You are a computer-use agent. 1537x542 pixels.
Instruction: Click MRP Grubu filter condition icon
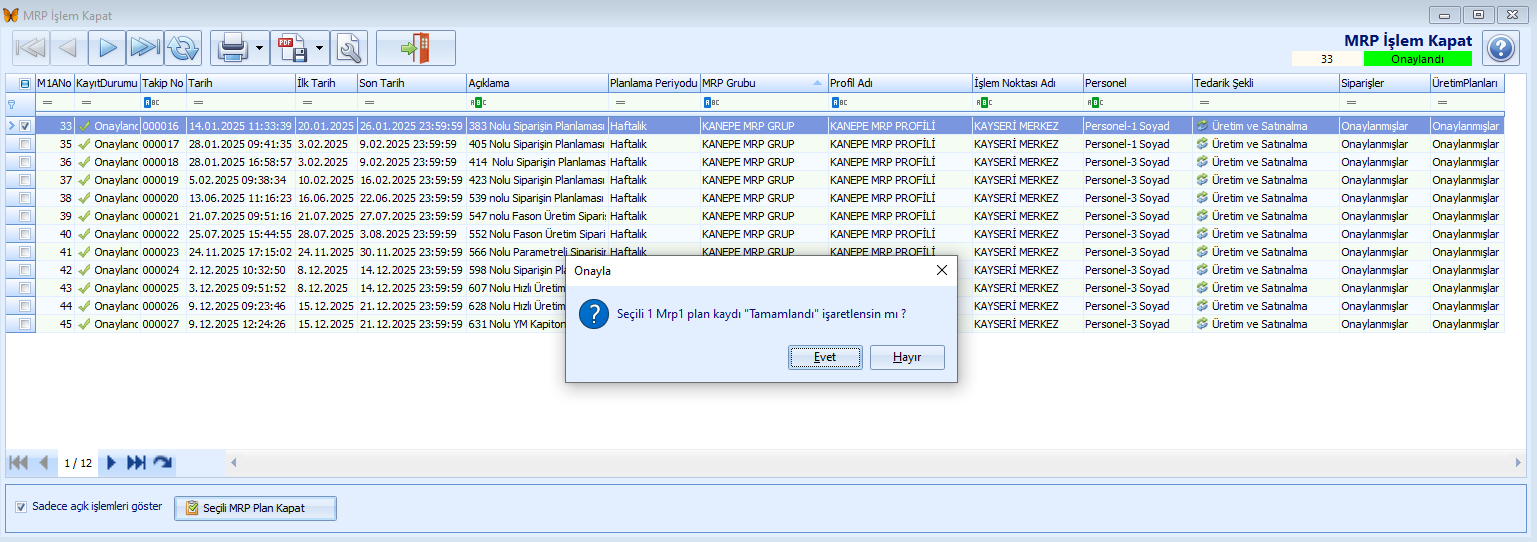click(x=710, y=102)
